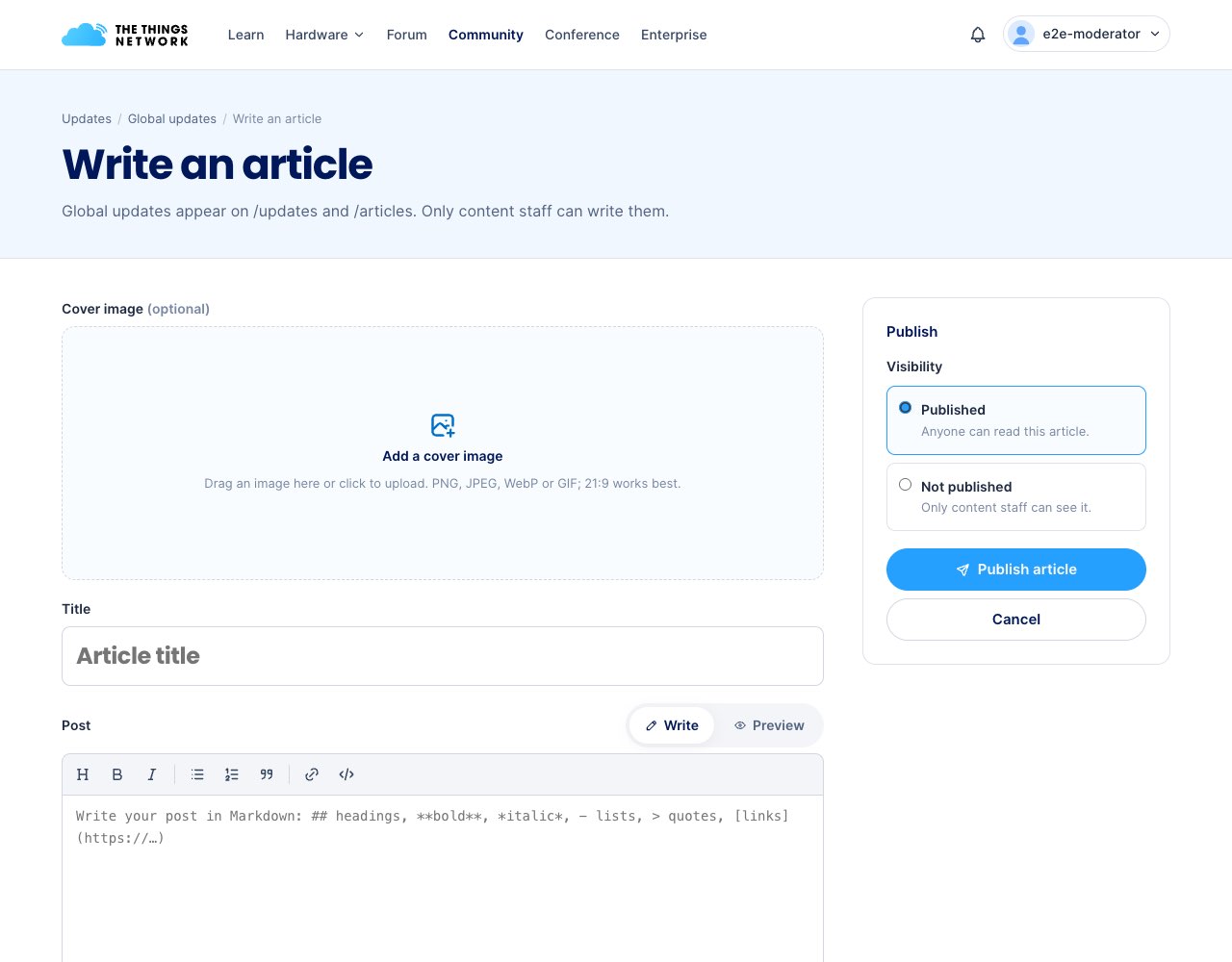Insert a bulleted list
Screen dimensions: 1232x962
[197, 774]
